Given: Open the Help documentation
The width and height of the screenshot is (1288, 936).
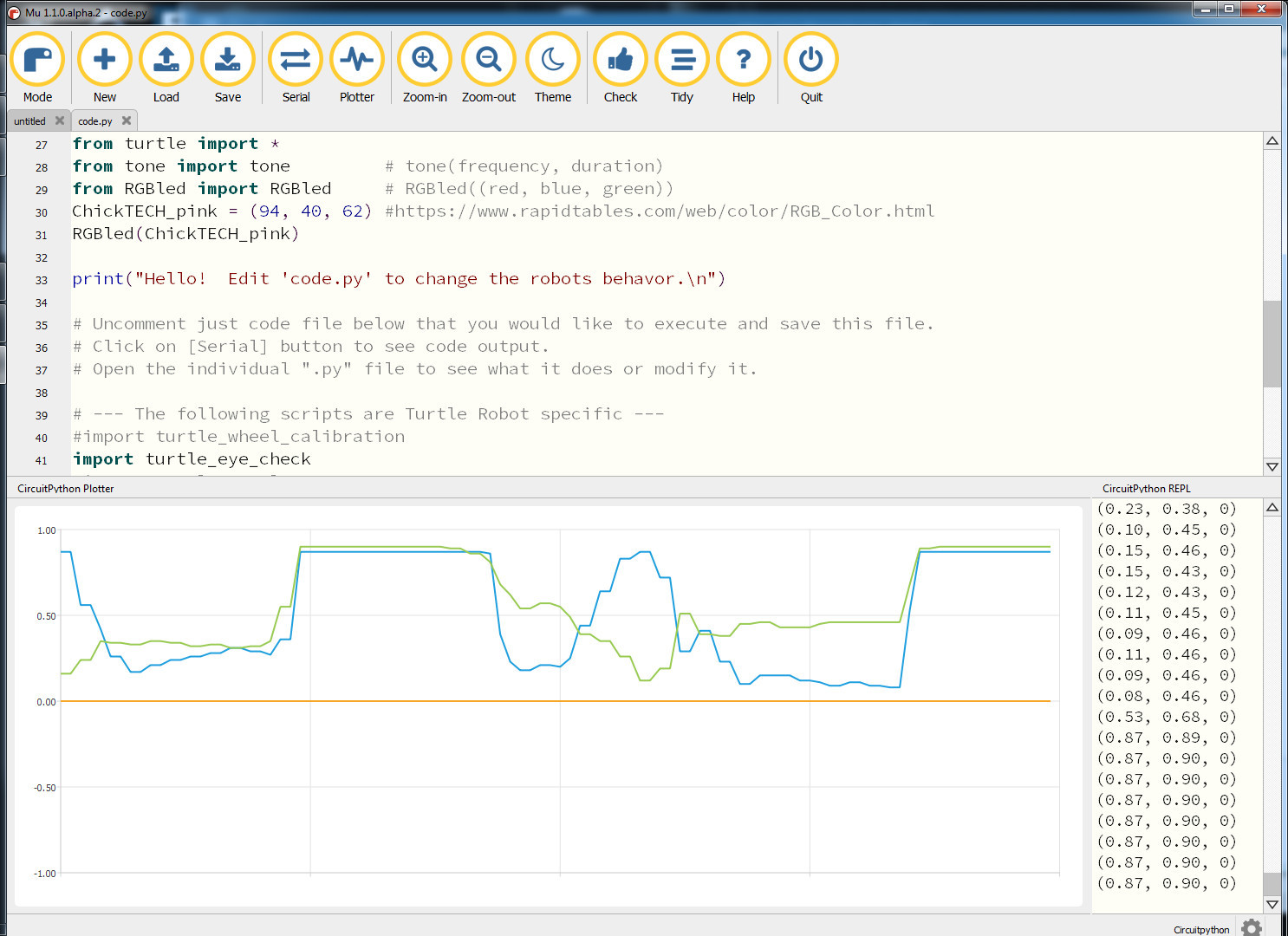Looking at the screenshot, I should tap(744, 60).
